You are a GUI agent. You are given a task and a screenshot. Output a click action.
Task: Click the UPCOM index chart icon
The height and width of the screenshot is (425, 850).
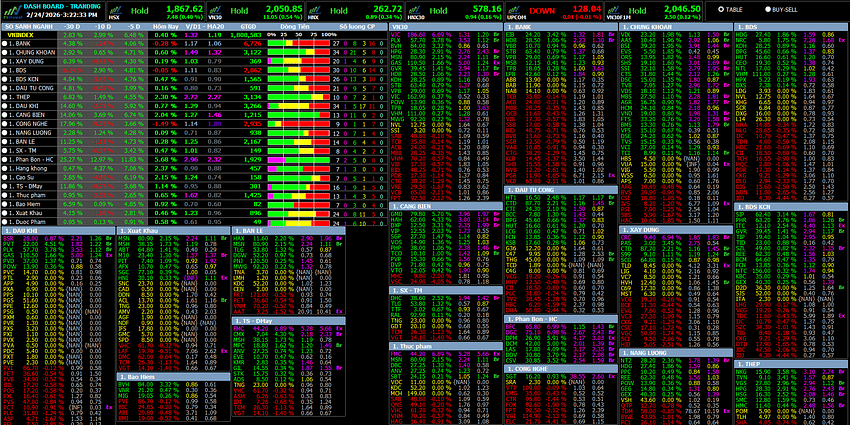tap(513, 9)
